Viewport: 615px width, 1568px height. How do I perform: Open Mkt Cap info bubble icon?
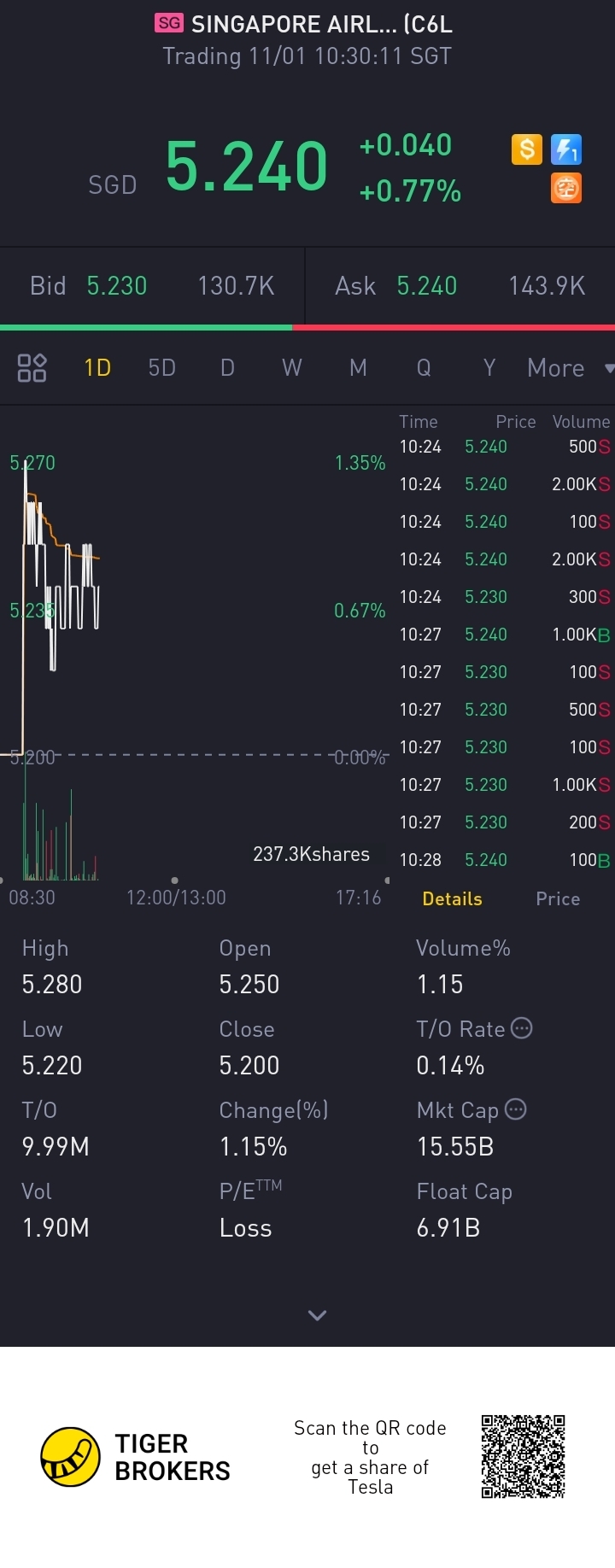516,1109
